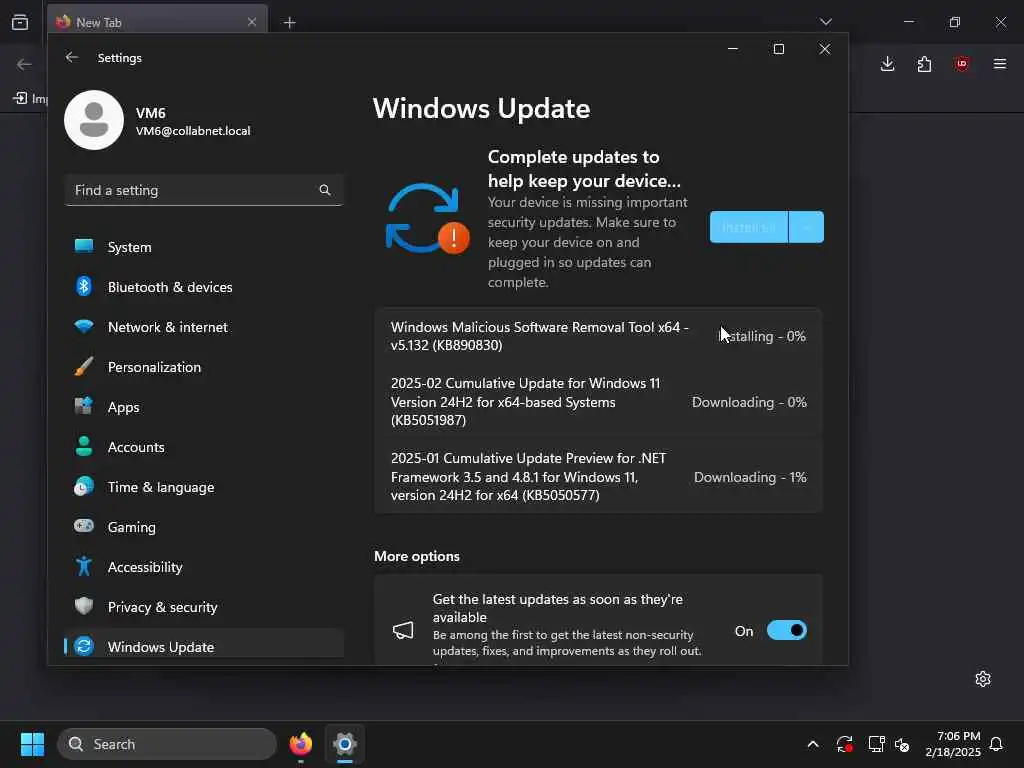
Task: Open the Firefox hamburger menu
Action: (999, 64)
